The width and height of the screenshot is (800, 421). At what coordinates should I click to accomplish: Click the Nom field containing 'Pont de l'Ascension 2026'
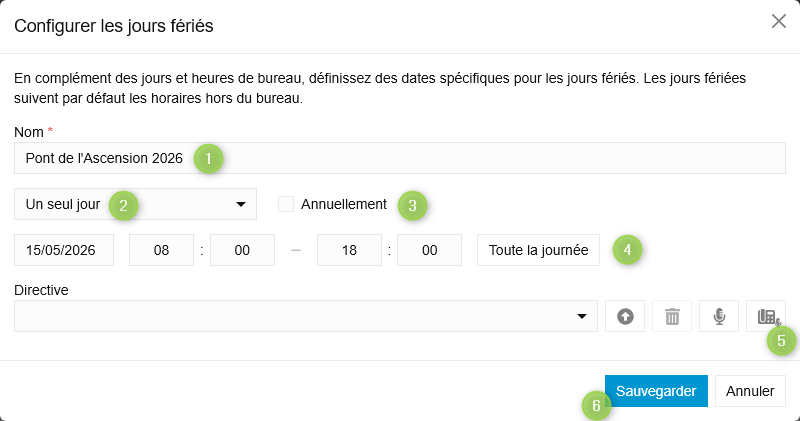coord(400,158)
